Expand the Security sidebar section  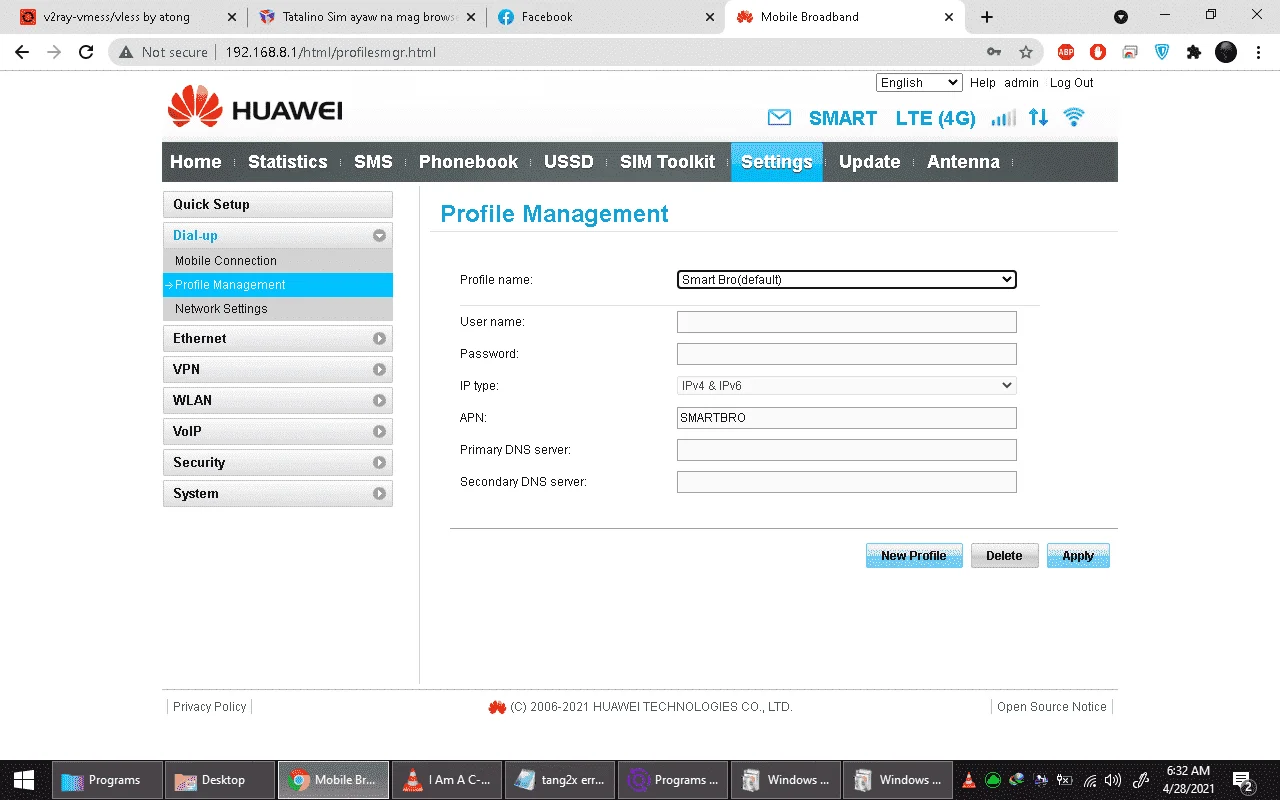pos(277,462)
